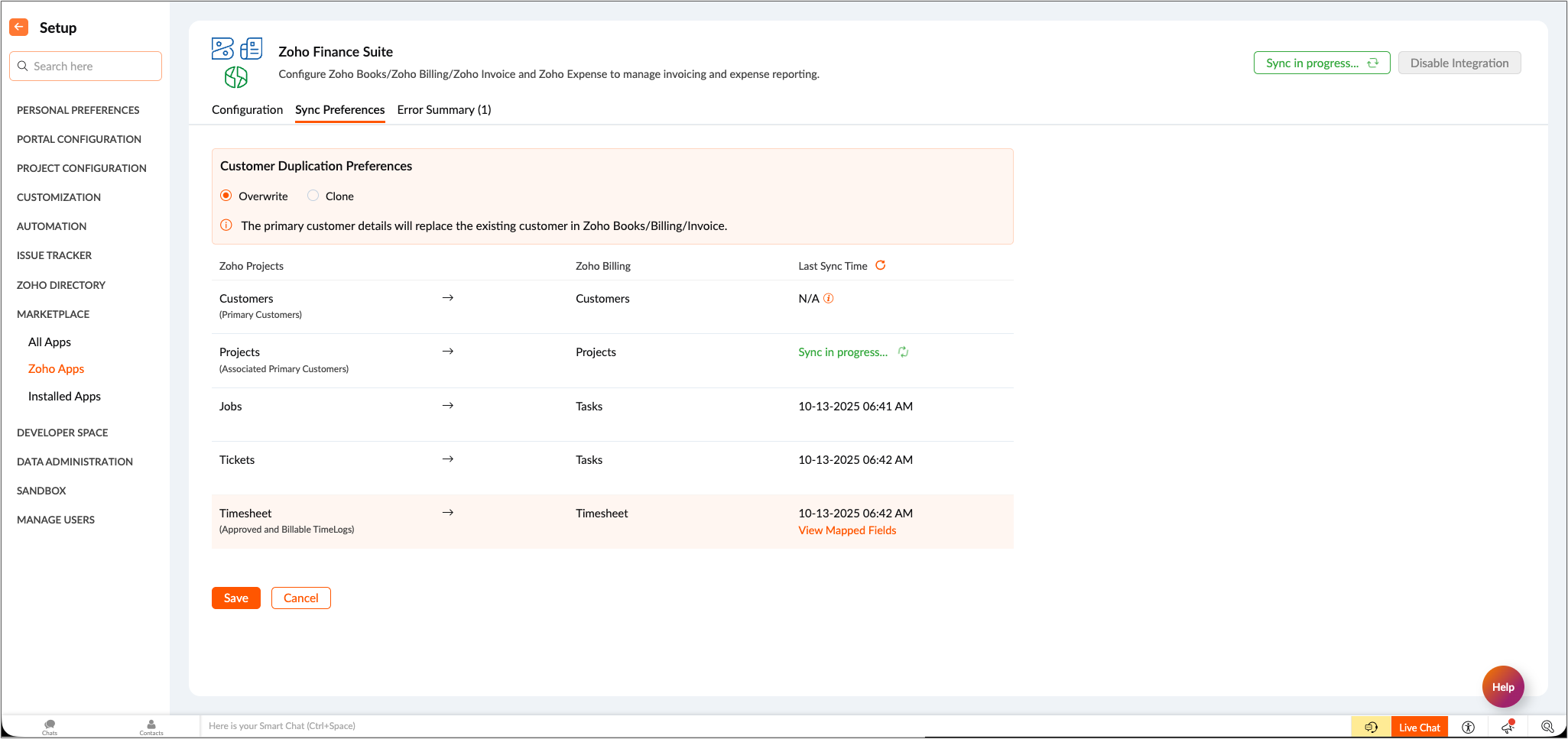Click the info icon next to N/A
This screenshot has height=739, width=1568.
[829, 298]
